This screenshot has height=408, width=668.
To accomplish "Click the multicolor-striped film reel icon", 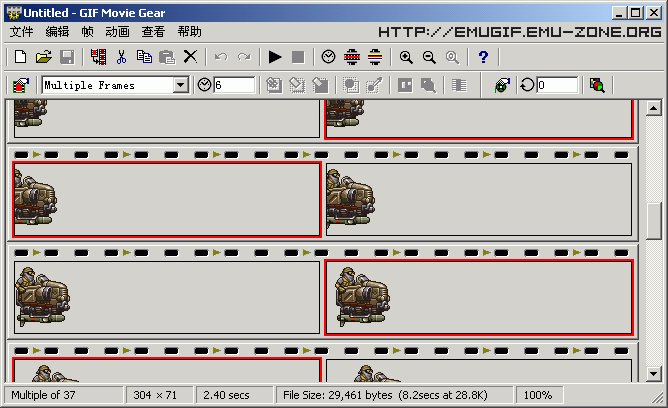I will [x=375, y=57].
